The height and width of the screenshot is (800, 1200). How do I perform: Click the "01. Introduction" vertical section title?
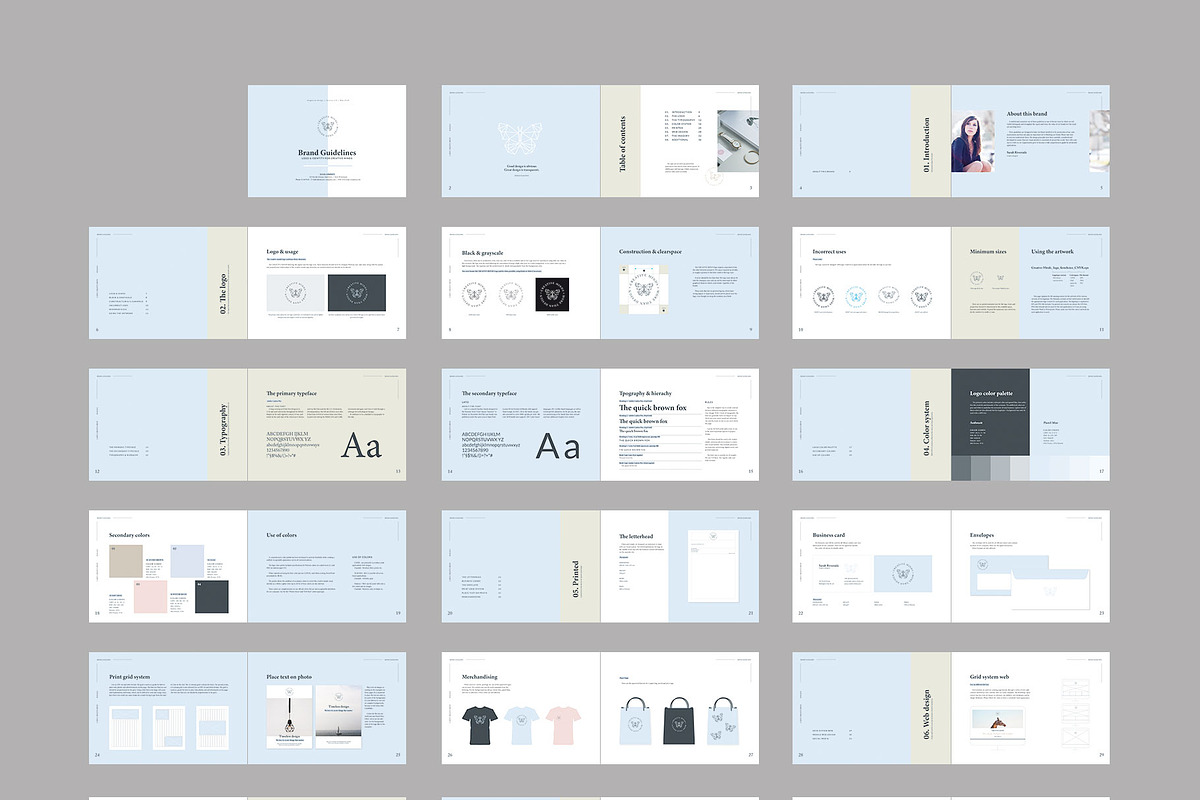click(x=927, y=145)
